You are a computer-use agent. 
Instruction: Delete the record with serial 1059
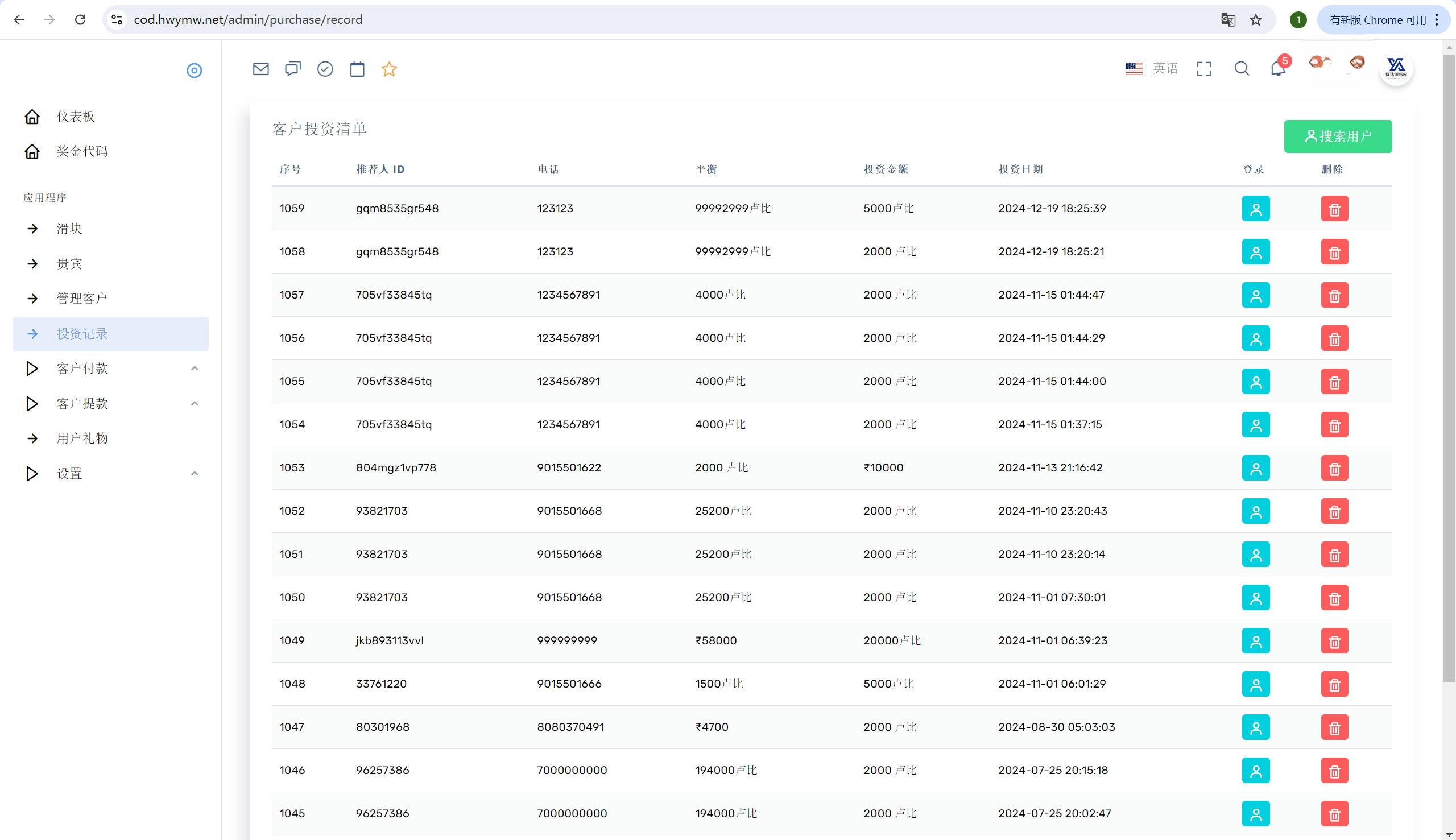(x=1334, y=209)
